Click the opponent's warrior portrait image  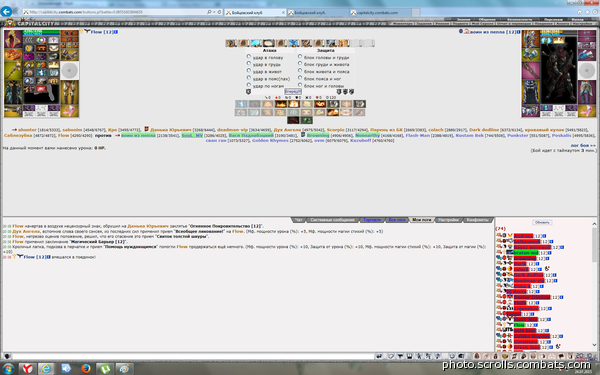pyautogui.click(x=558, y=70)
